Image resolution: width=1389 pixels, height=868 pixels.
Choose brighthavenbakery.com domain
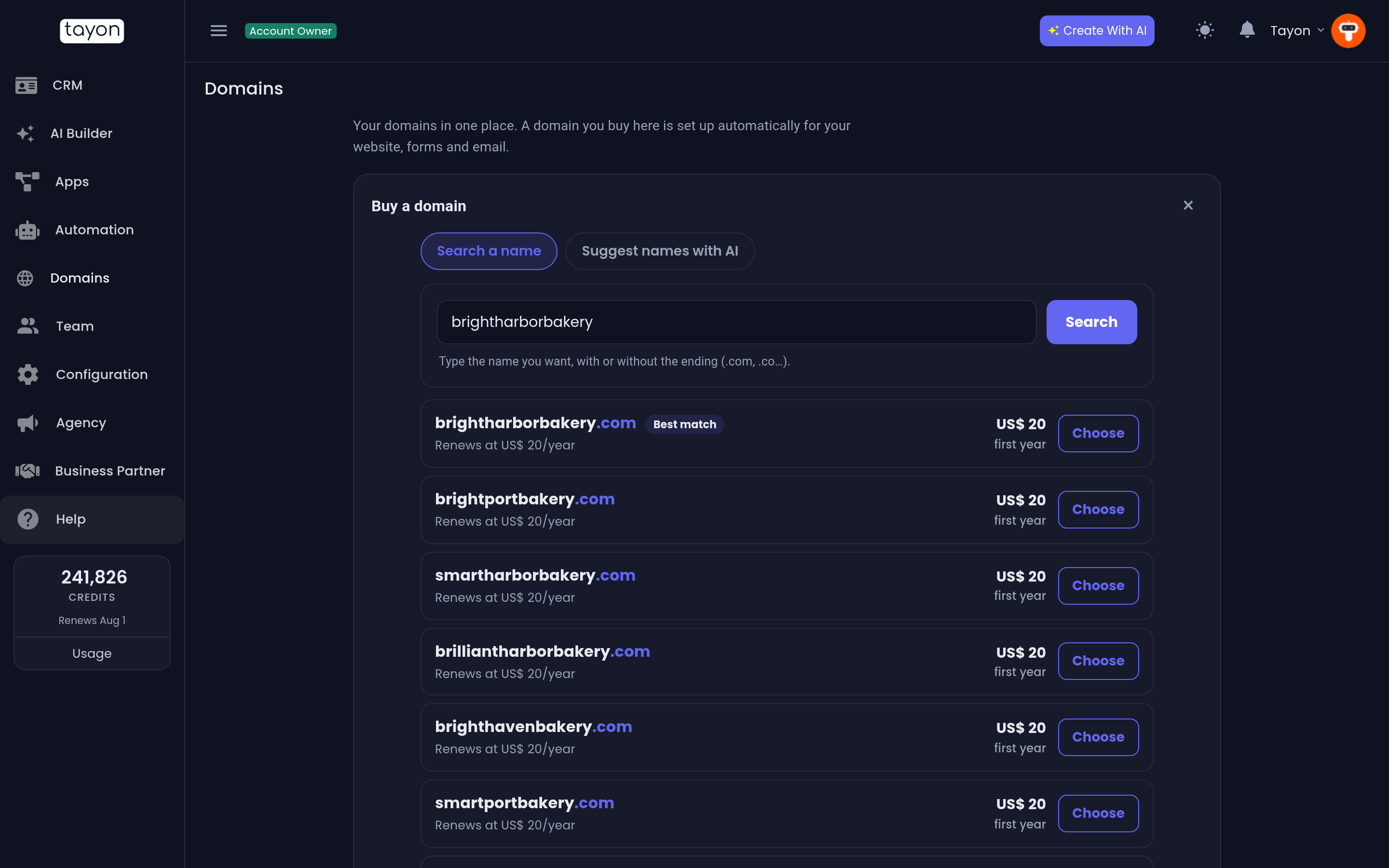point(1098,737)
